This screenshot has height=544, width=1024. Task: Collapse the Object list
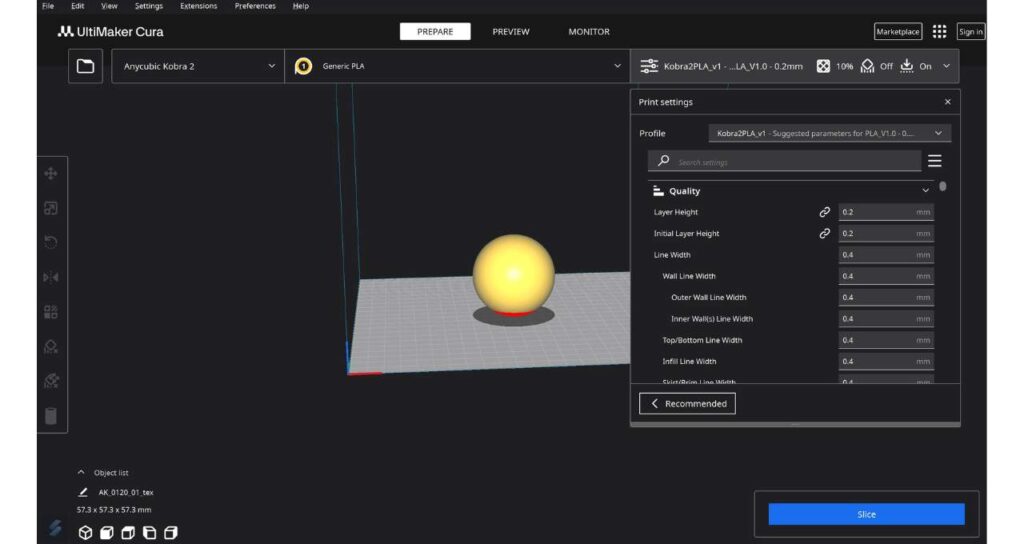(x=81, y=472)
